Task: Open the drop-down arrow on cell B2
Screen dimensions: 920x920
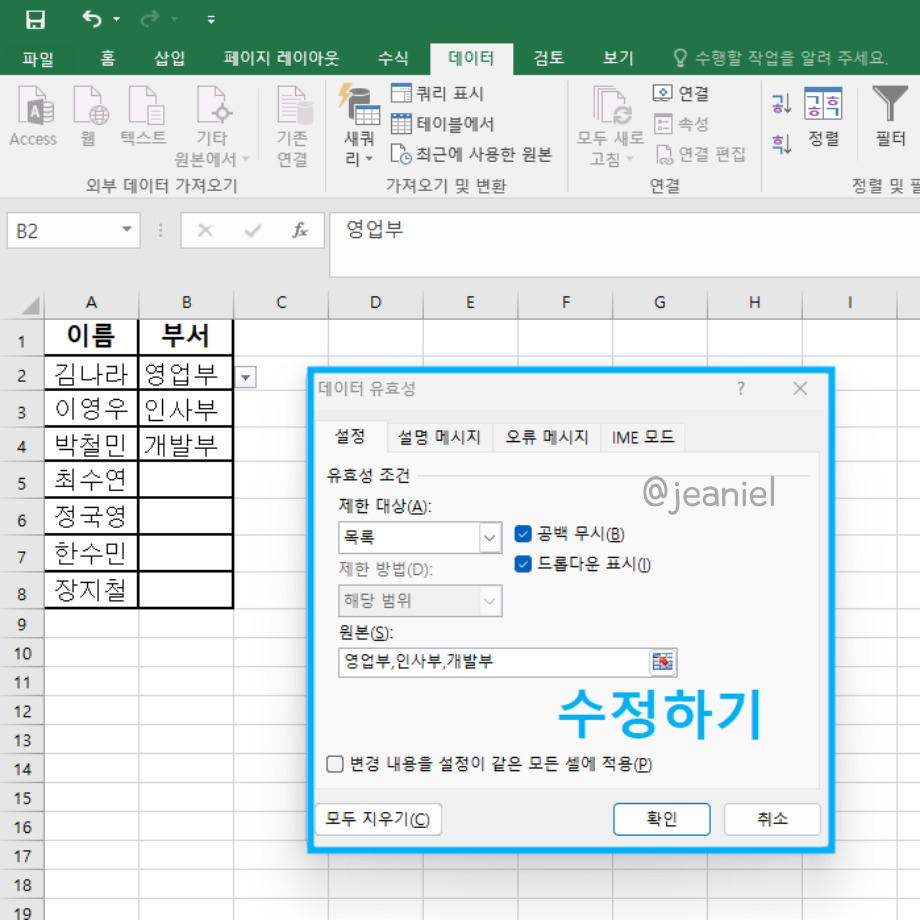Action: click(x=244, y=377)
